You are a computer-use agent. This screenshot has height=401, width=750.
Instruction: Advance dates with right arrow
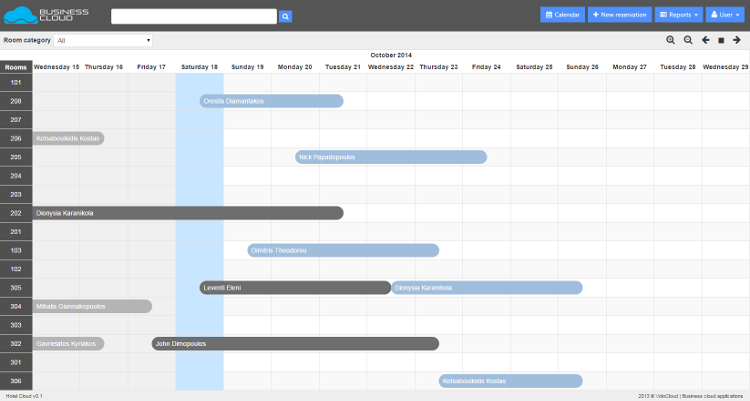pyautogui.click(x=737, y=40)
